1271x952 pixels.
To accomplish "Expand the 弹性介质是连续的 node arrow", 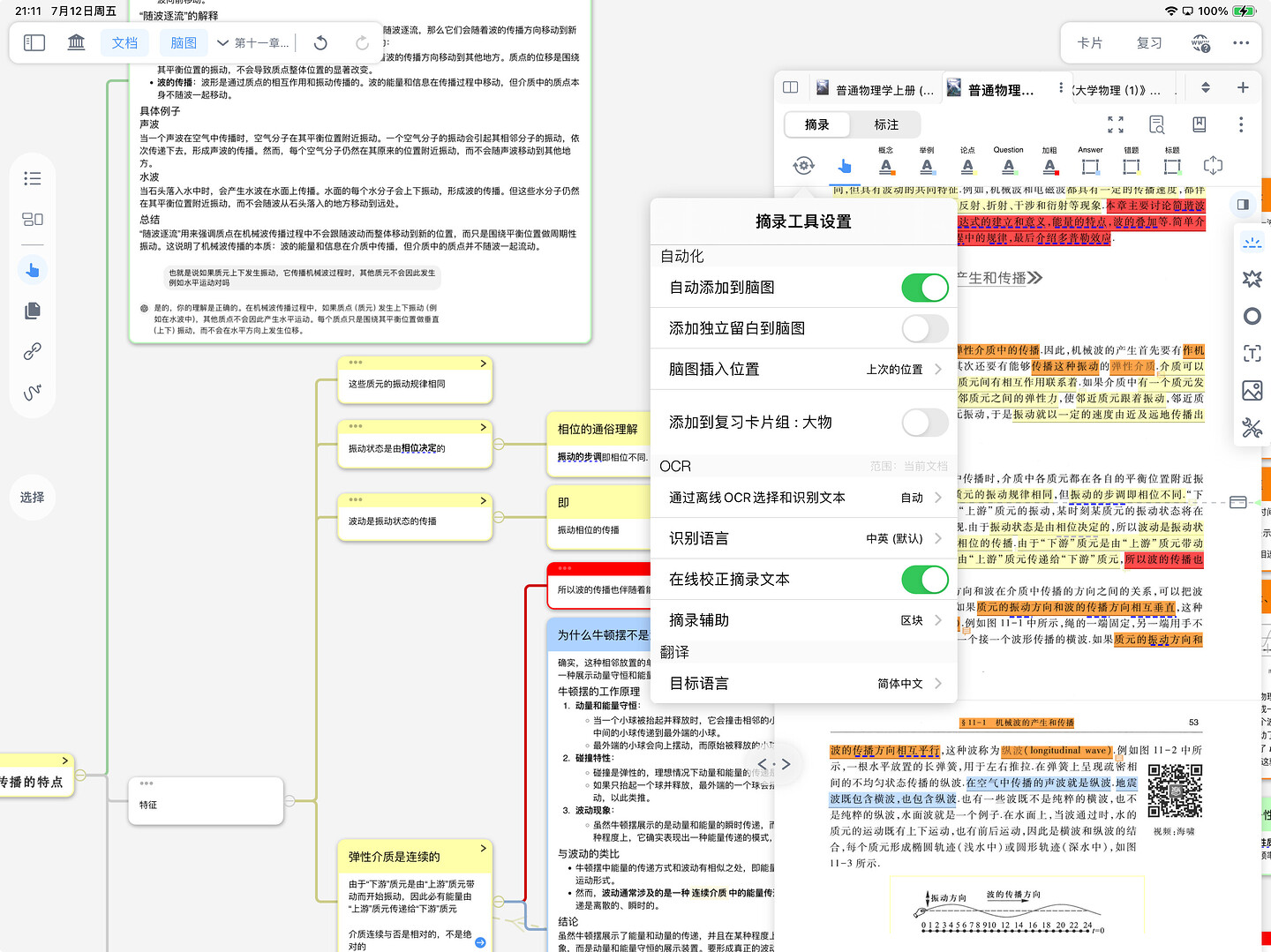I will 483,849.
